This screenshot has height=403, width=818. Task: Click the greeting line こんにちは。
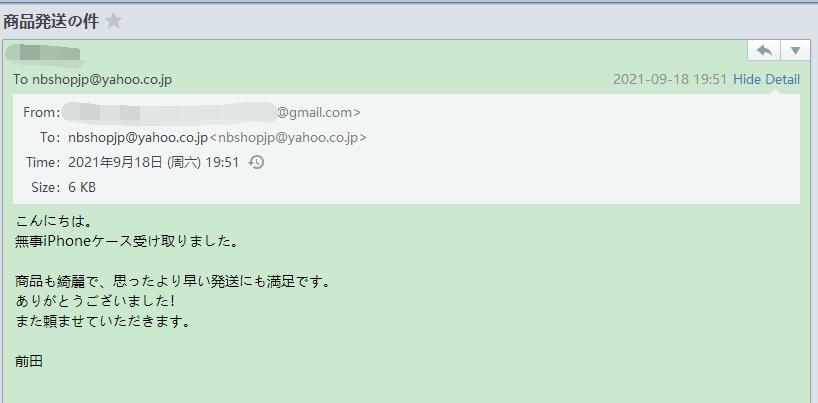[x=54, y=221]
